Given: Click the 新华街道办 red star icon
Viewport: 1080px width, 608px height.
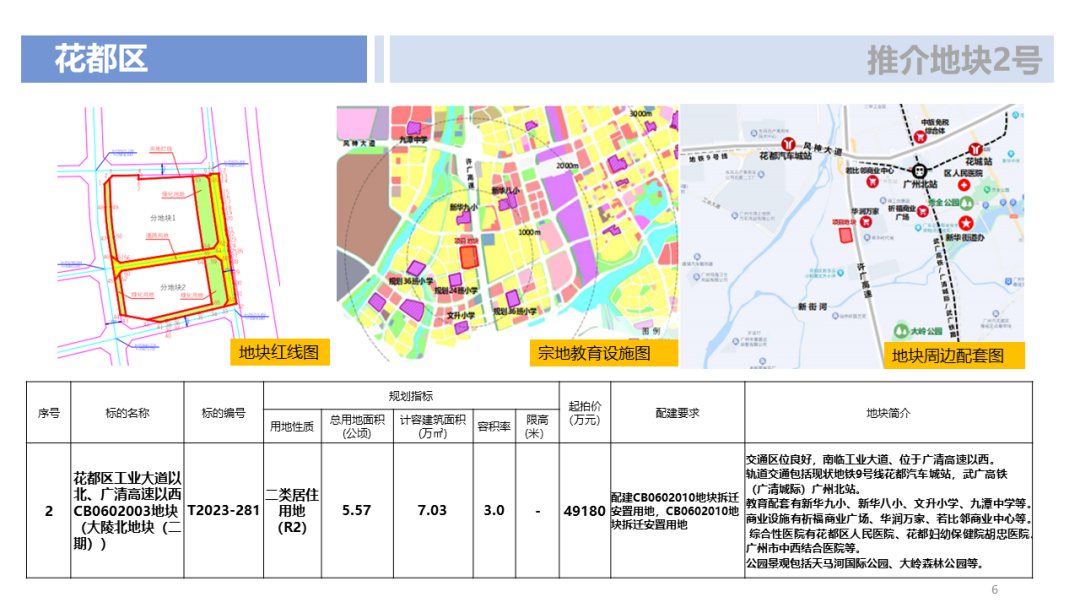Looking at the screenshot, I should pos(967,221).
